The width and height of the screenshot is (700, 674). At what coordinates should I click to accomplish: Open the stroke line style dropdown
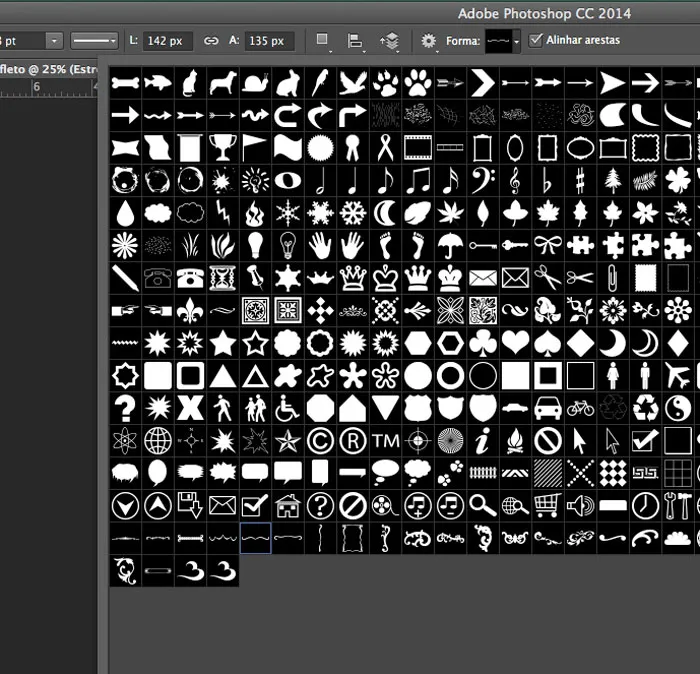(94, 41)
